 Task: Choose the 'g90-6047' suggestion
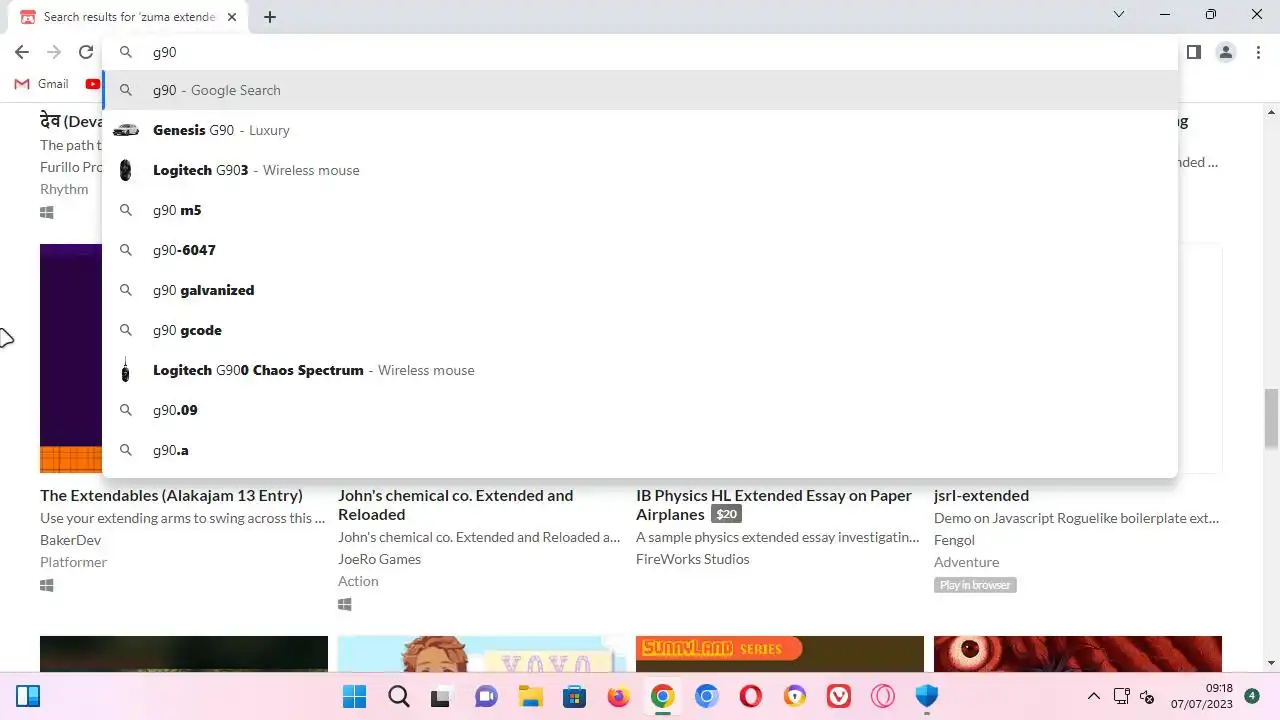(640, 250)
